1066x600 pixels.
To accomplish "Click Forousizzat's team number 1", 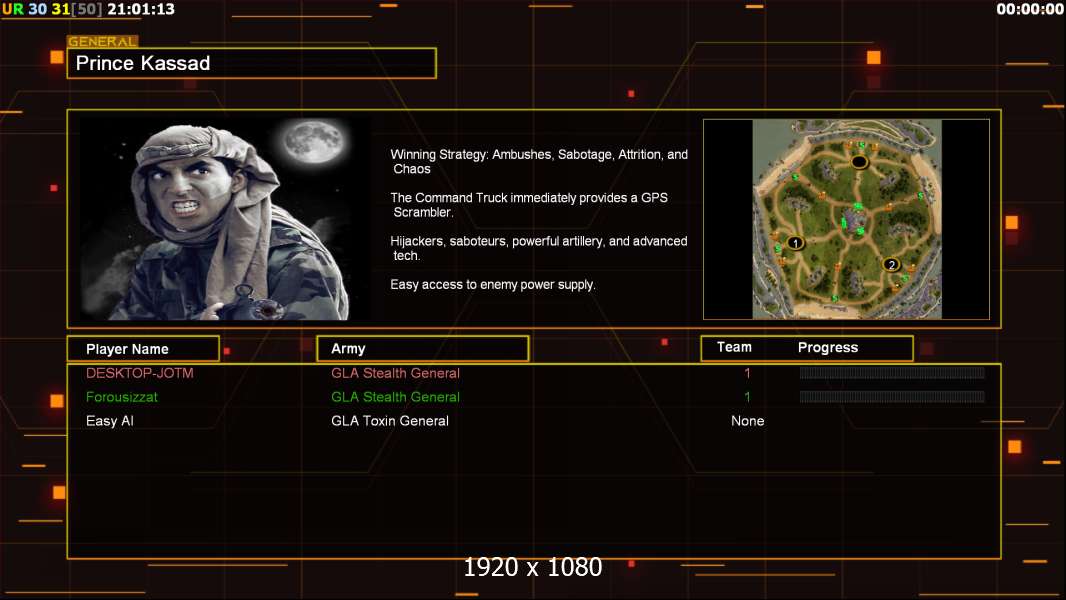I will [747, 397].
